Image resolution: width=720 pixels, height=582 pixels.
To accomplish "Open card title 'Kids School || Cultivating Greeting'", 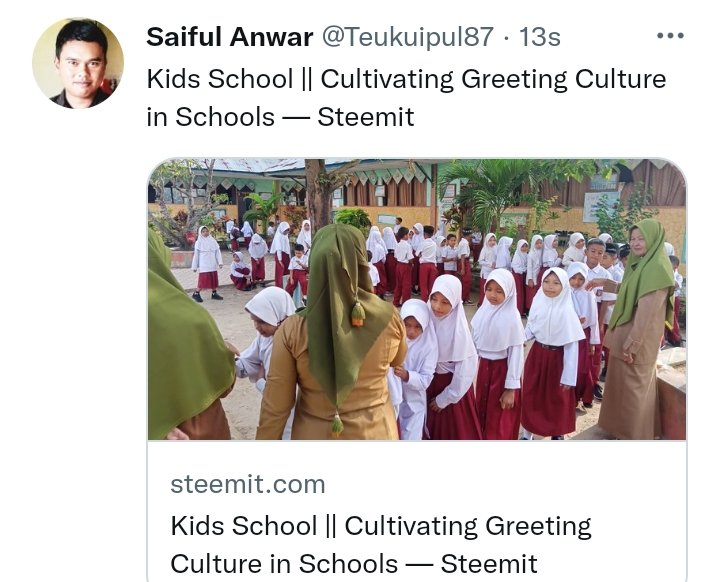I will (381, 526).
